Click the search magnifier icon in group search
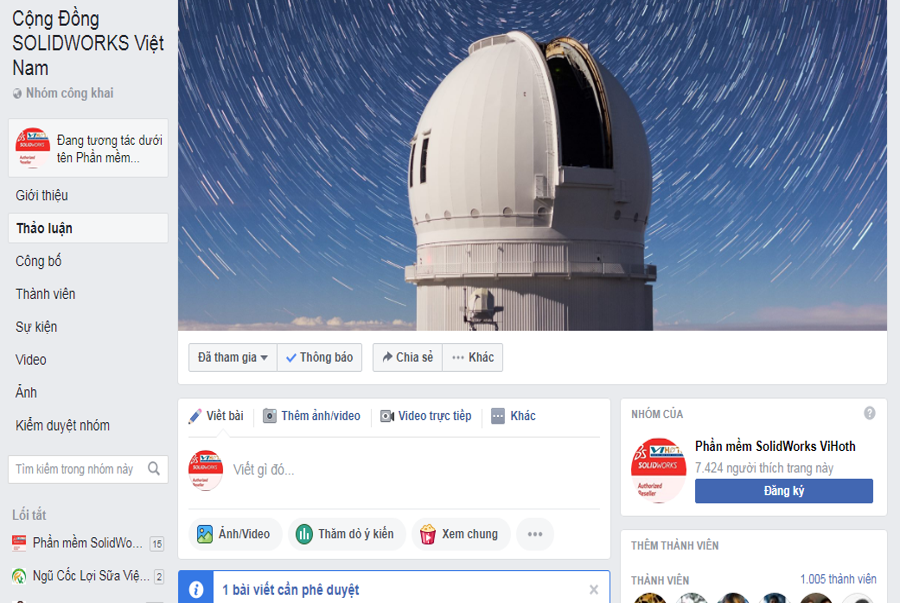This screenshot has height=603, width=900. coord(154,469)
